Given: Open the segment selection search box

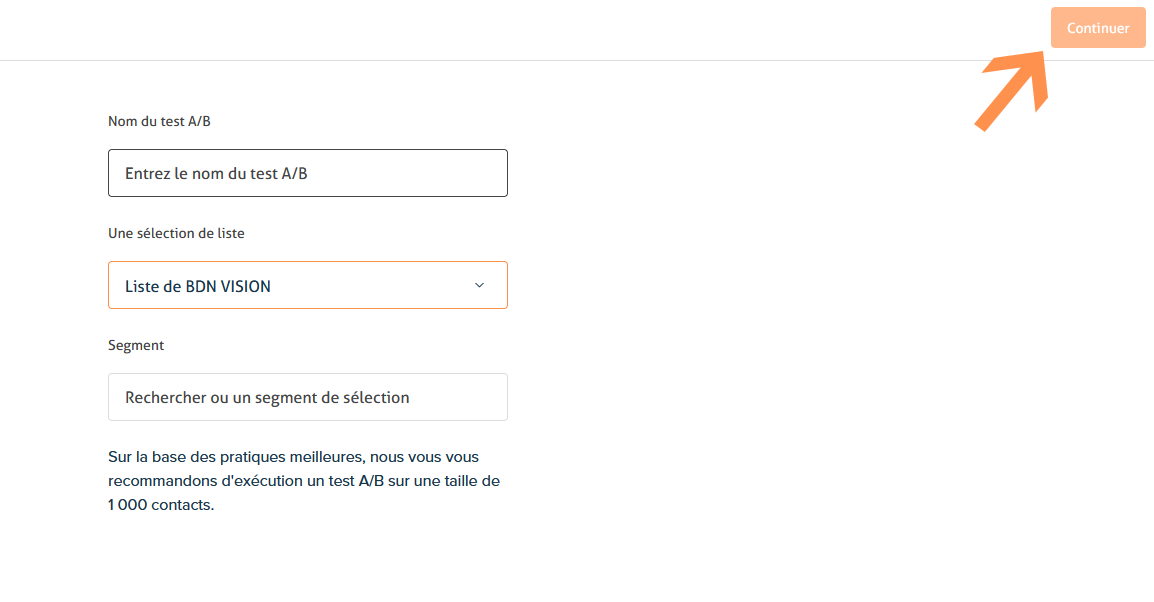Looking at the screenshot, I should (x=307, y=397).
